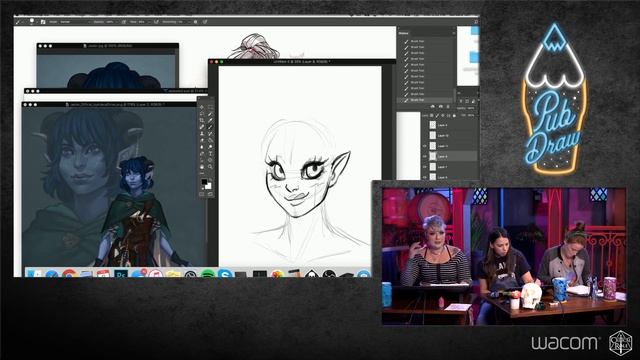Image resolution: width=640 pixels, height=360 pixels.
Task: Select the Rectangular Marquee tool
Action: point(210,107)
